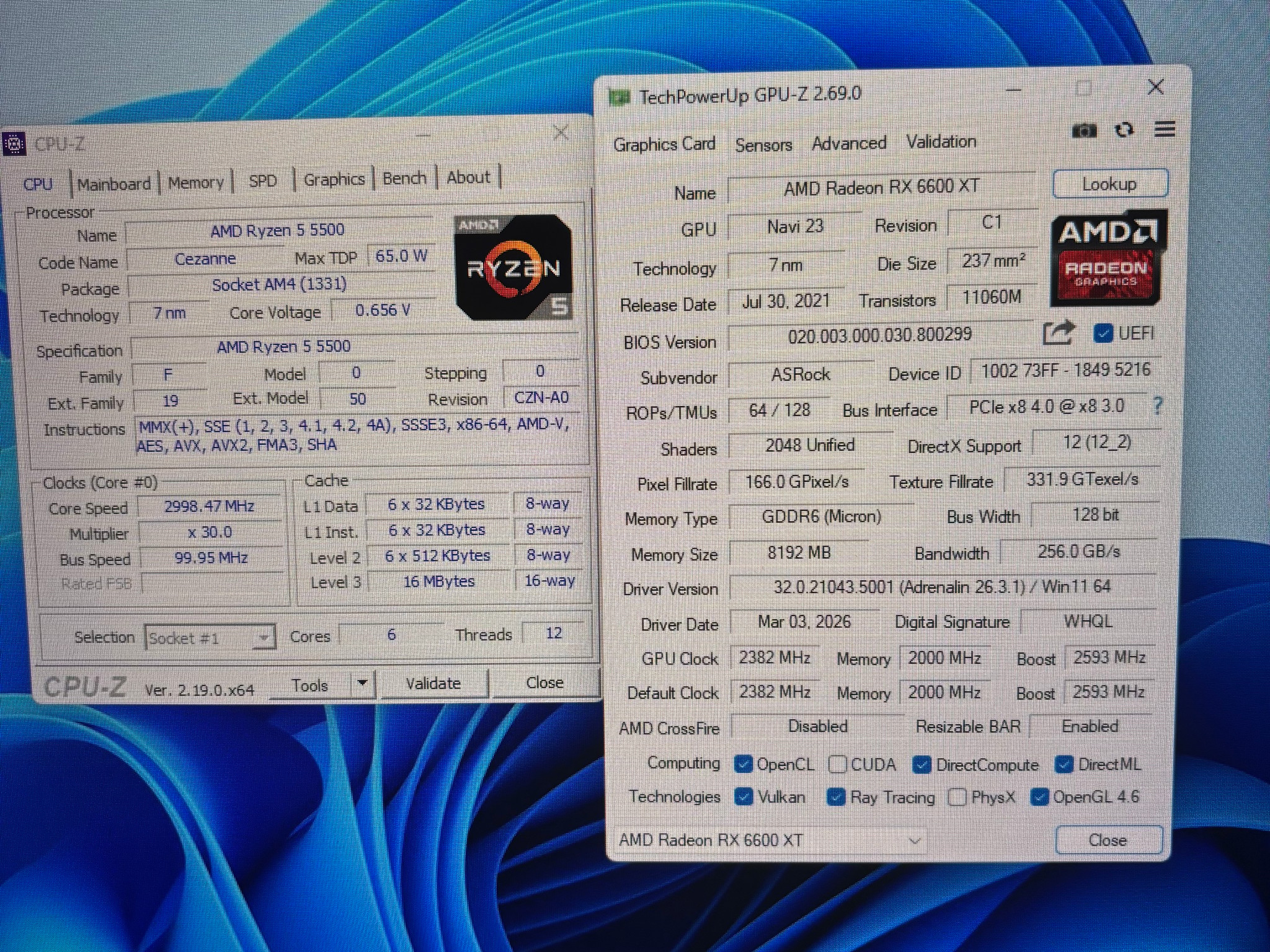
Task: Toggle the OpenCL checkbox
Action: tap(743, 764)
